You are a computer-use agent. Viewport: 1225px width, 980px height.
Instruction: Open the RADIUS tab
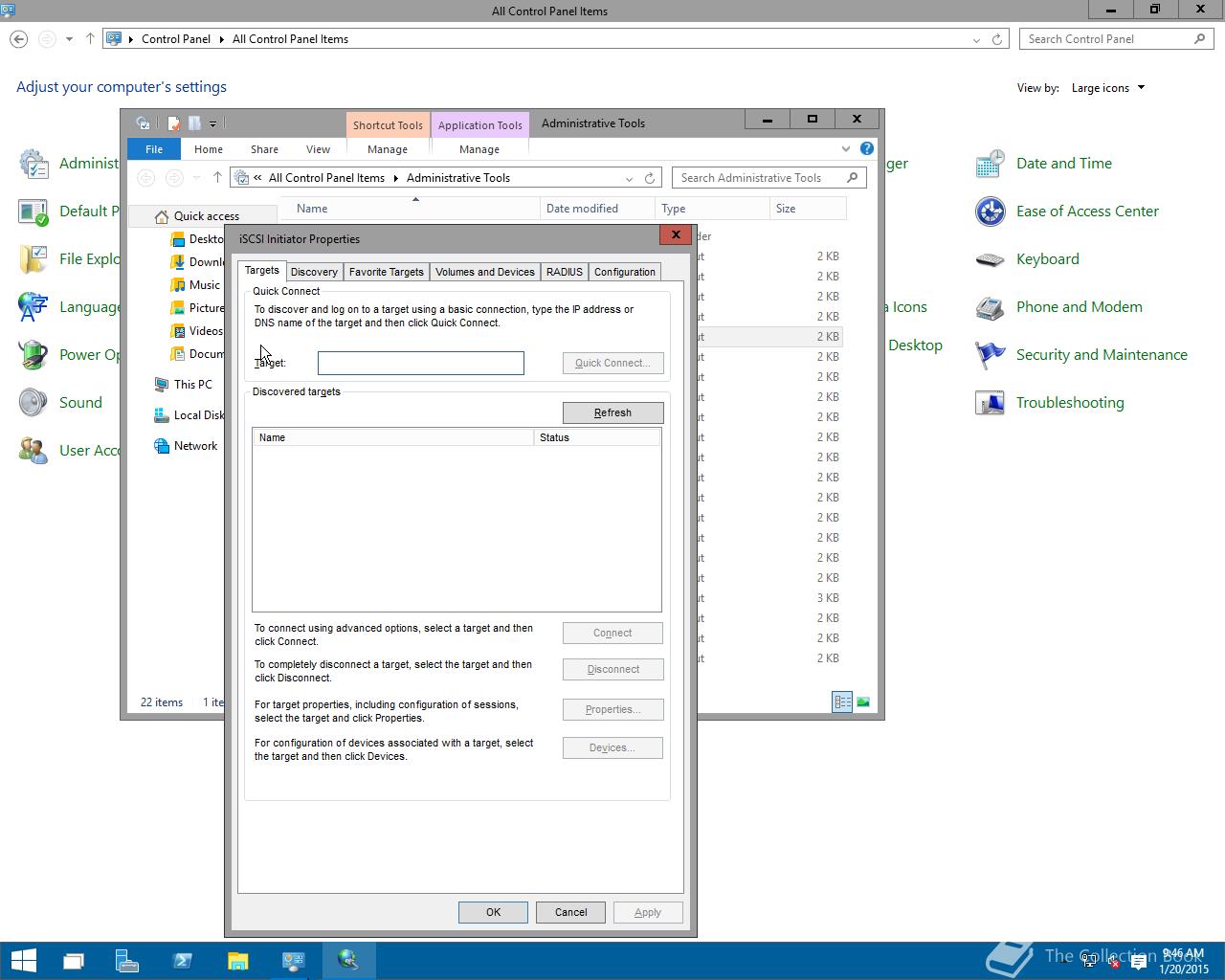coord(565,272)
